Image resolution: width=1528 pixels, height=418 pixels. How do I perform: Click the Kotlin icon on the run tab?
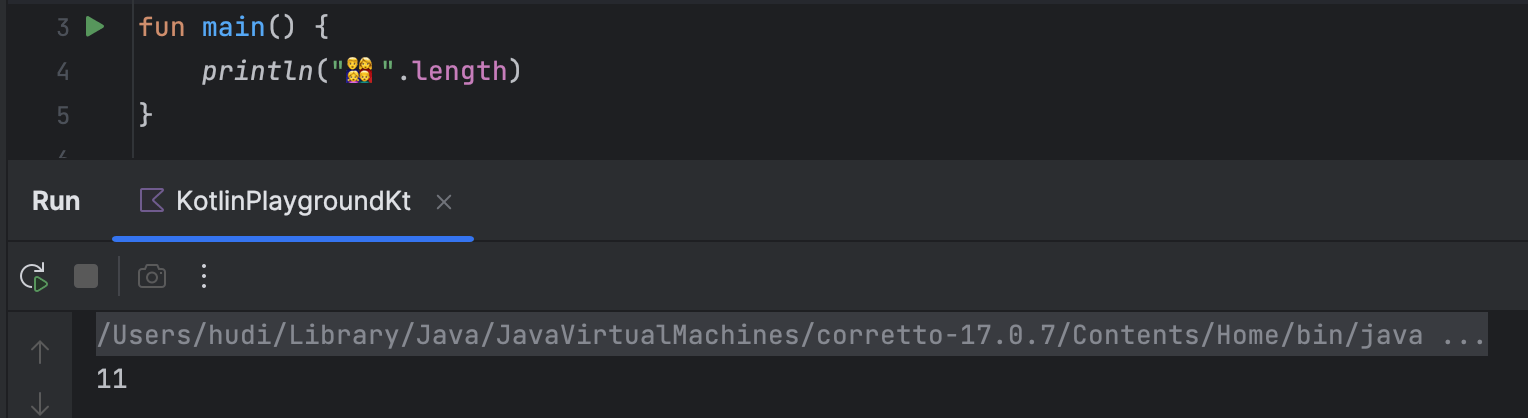pos(152,201)
